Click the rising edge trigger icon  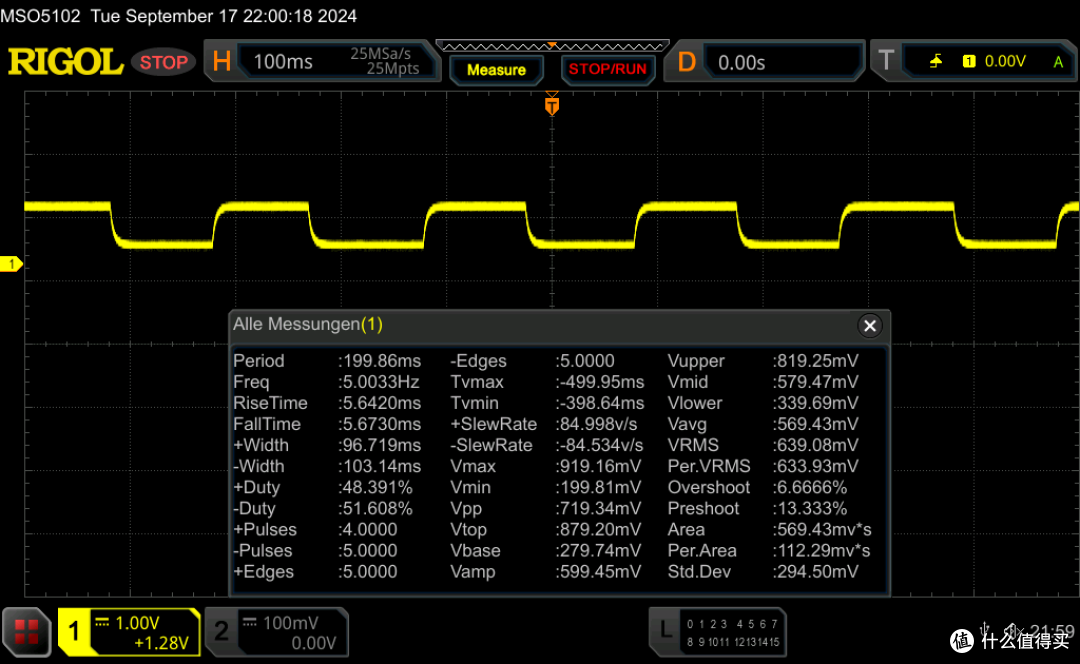pos(935,61)
